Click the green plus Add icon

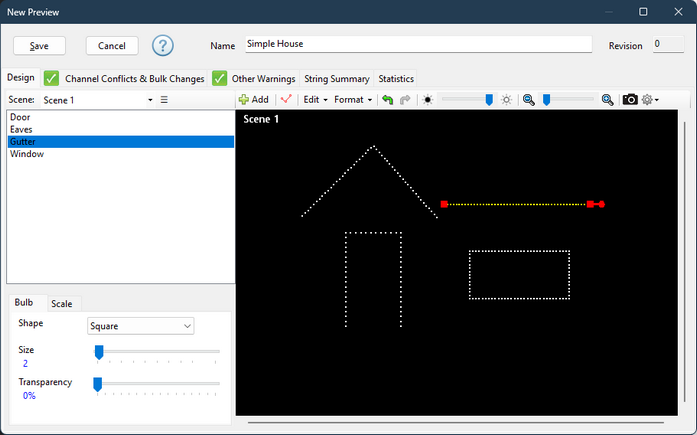[244, 100]
